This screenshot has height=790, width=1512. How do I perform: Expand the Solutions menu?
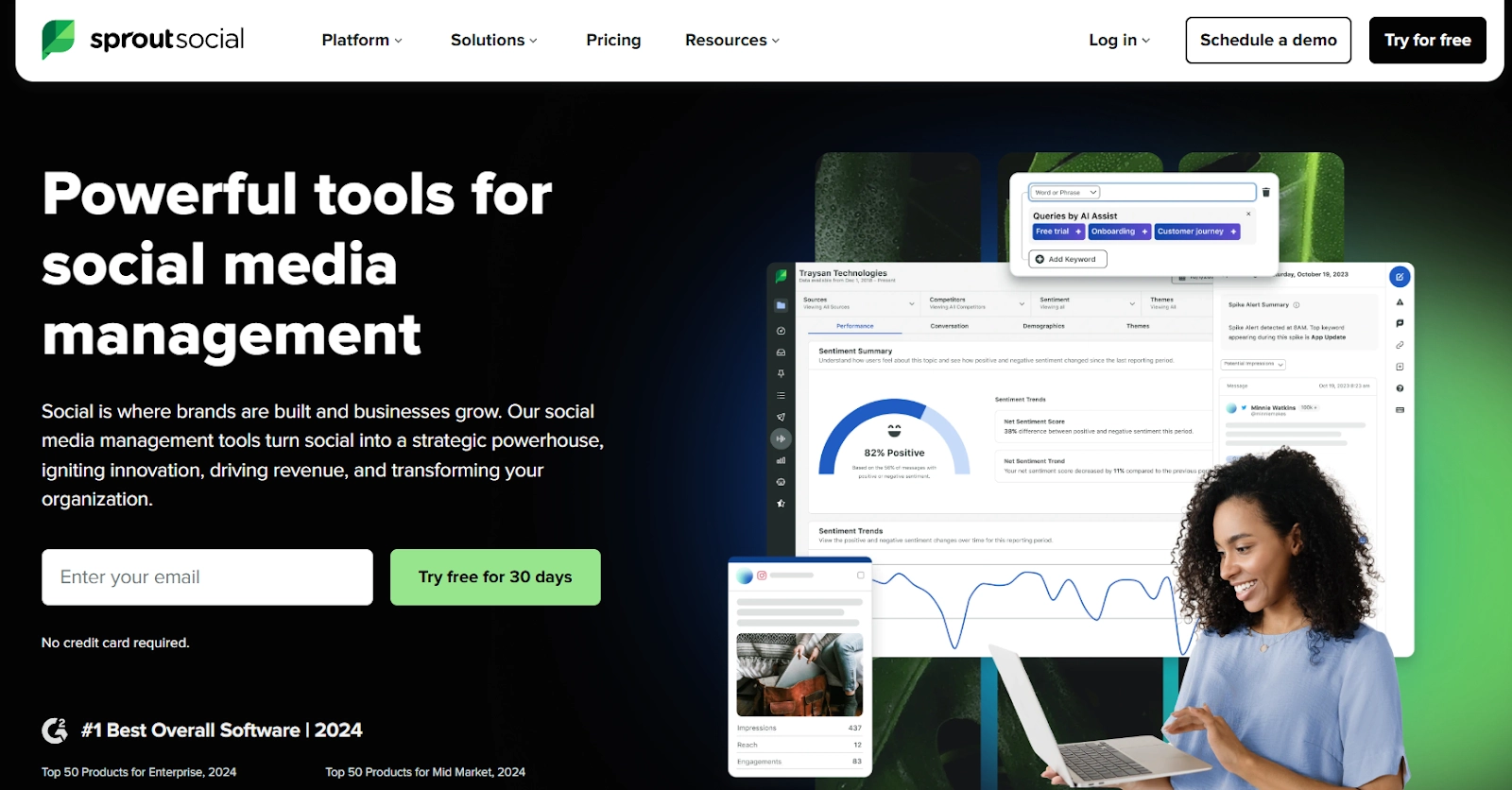[494, 40]
